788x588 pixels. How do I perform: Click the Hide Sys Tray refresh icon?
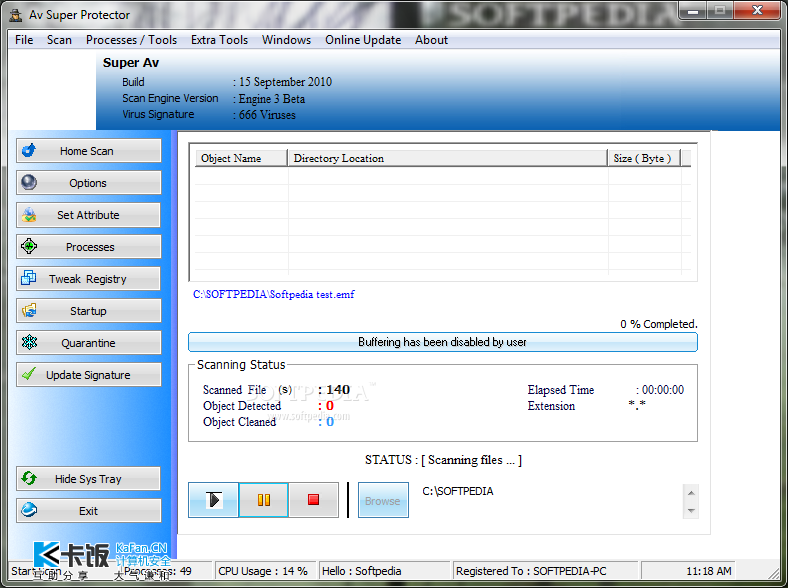point(29,478)
